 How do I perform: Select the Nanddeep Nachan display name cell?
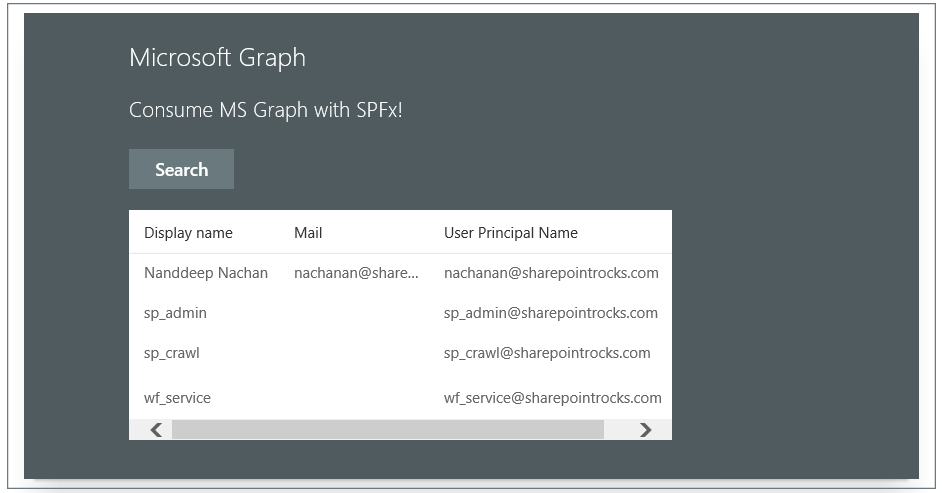tap(205, 273)
